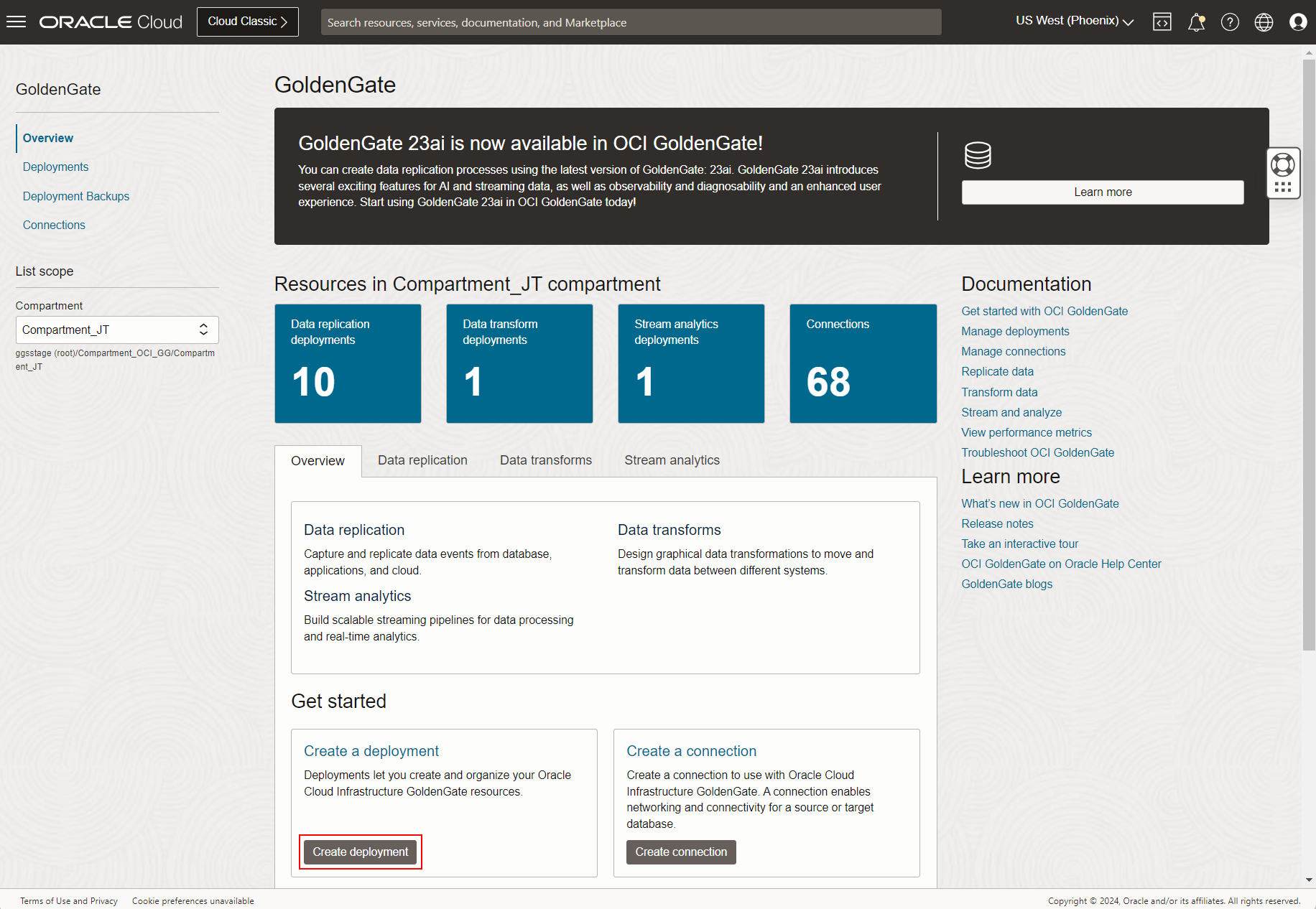Click the database stack icon in the banner

point(978,155)
